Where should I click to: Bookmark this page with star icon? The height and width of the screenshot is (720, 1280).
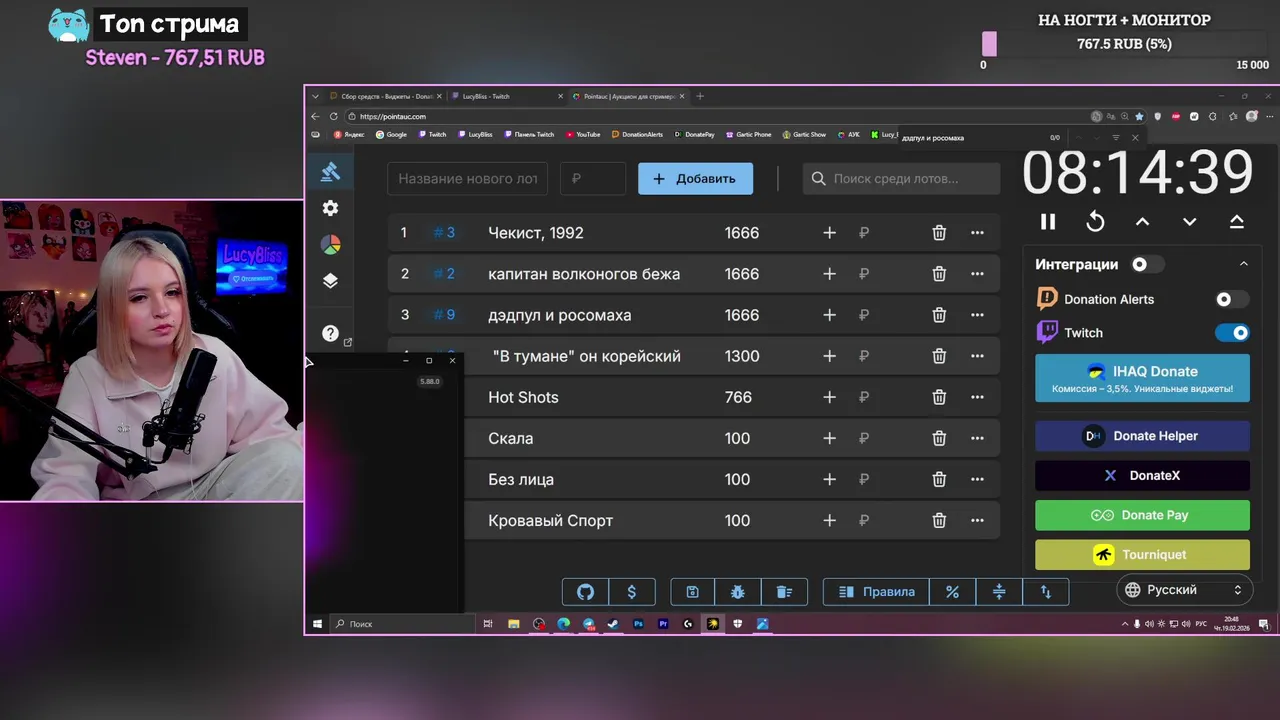point(1139,116)
